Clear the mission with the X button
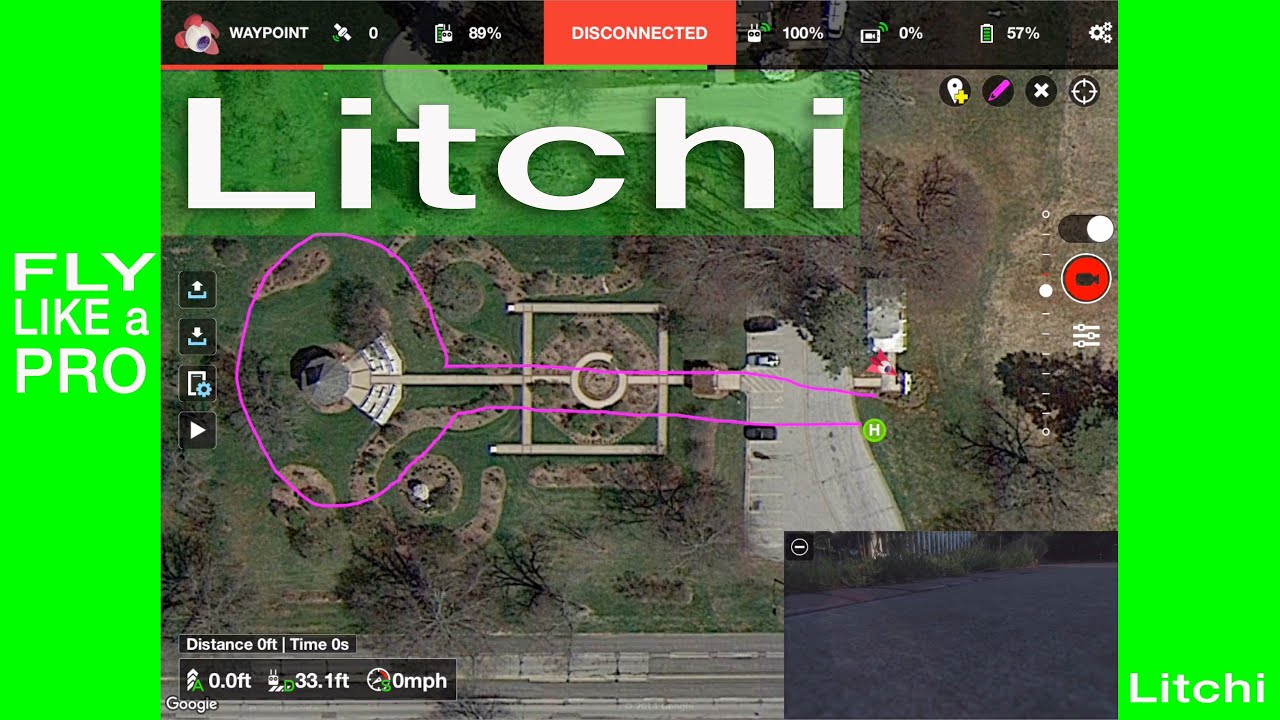1280x720 pixels. coord(1041,92)
